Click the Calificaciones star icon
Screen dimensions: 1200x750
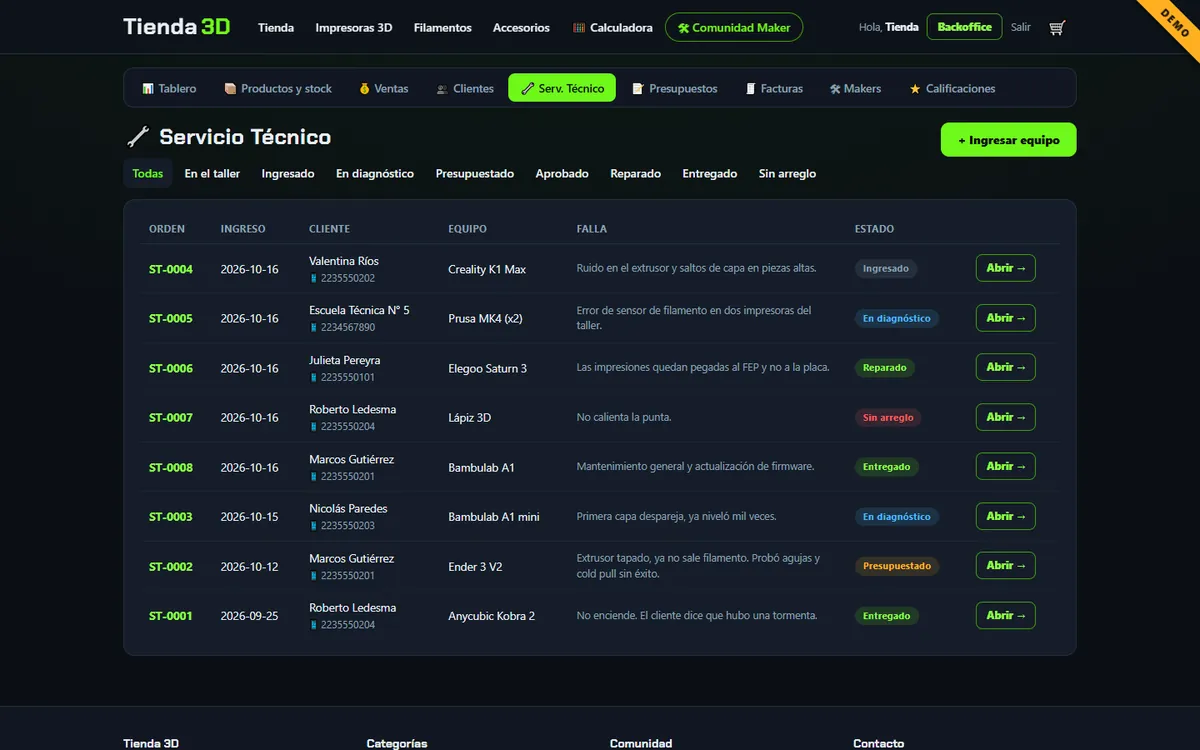pyautogui.click(x=915, y=89)
